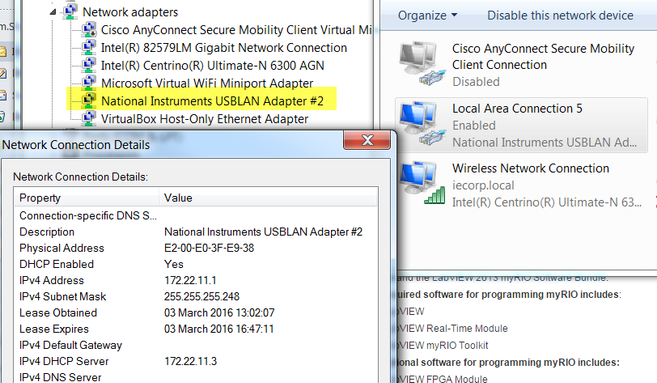657x383 pixels.
Task: Click the Intel 82579LM Gigabit adapter icon
Action: (x=89, y=47)
